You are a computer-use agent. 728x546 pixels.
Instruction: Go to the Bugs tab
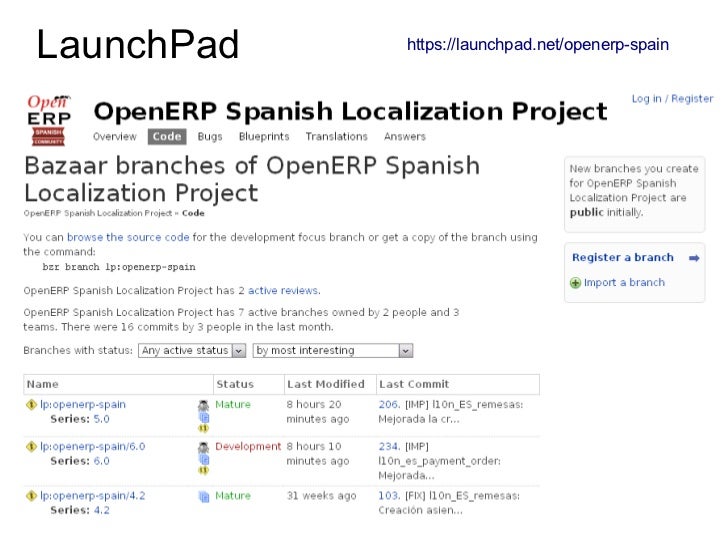point(210,136)
